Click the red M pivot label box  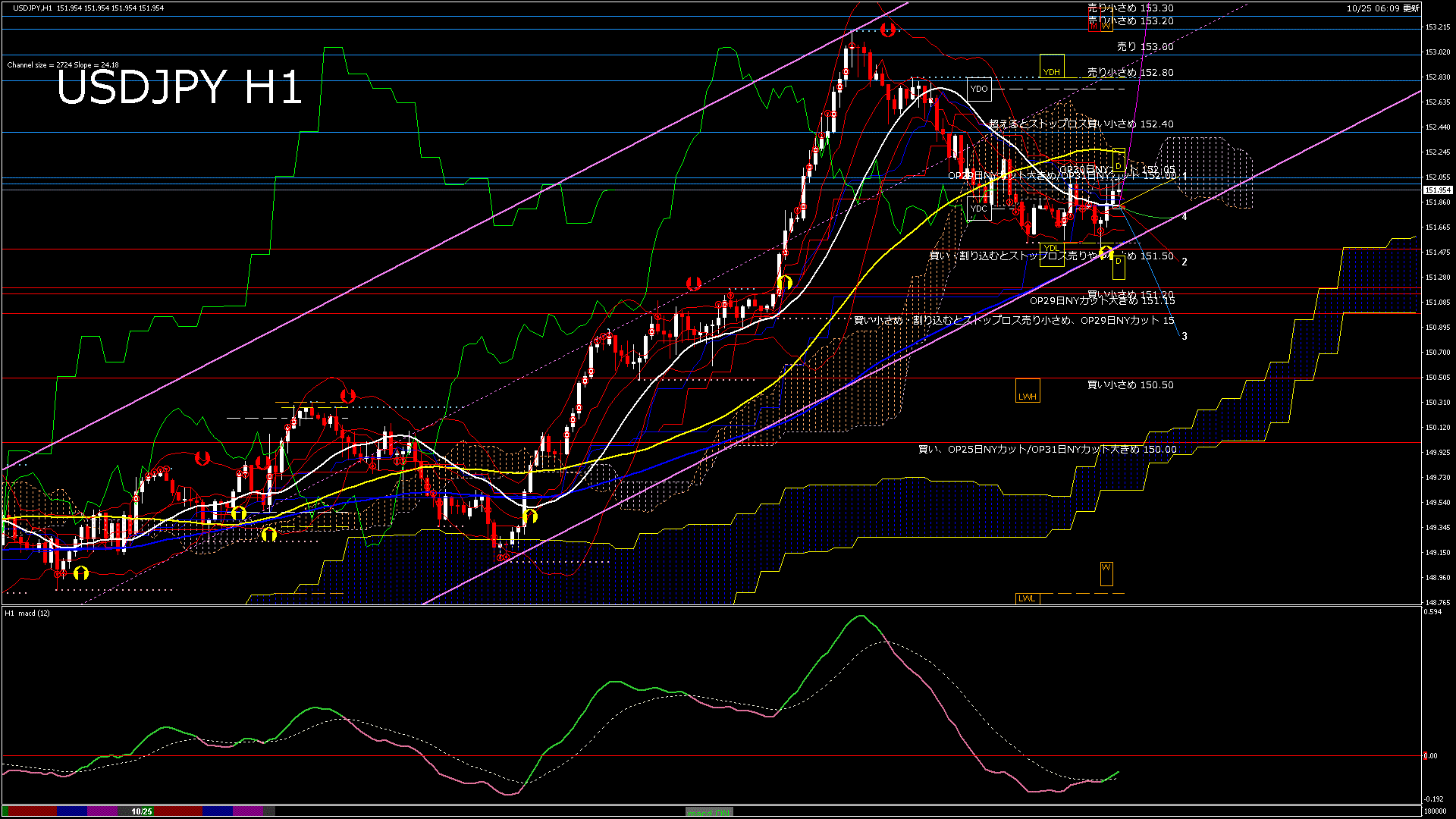tap(1094, 26)
